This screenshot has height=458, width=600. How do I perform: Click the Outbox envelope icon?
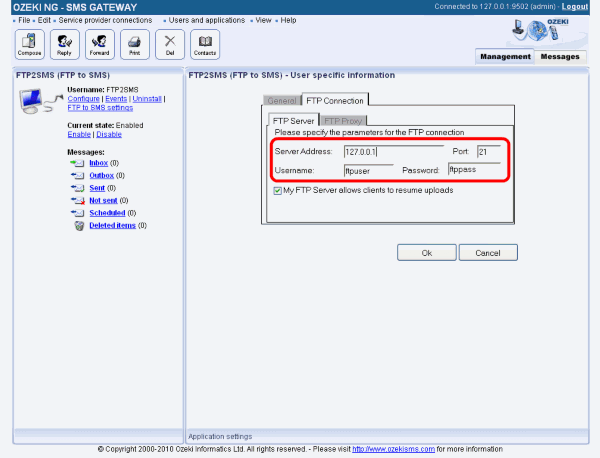pyautogui.click(x=77, y=176)
